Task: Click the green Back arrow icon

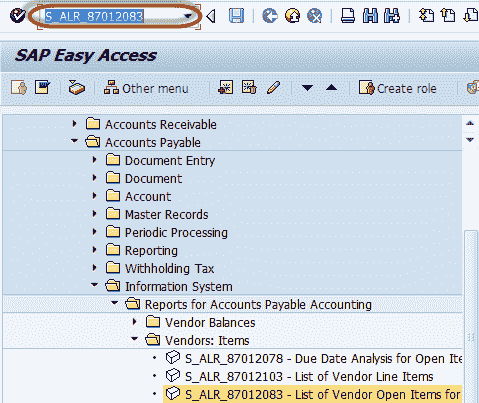Action: coord(270,16)
